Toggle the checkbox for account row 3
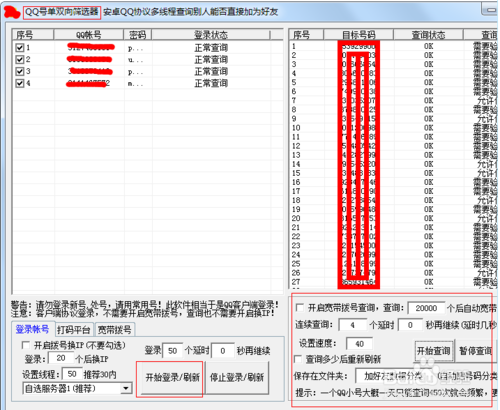This screenshot has height=410, width=500. (20, 71)
